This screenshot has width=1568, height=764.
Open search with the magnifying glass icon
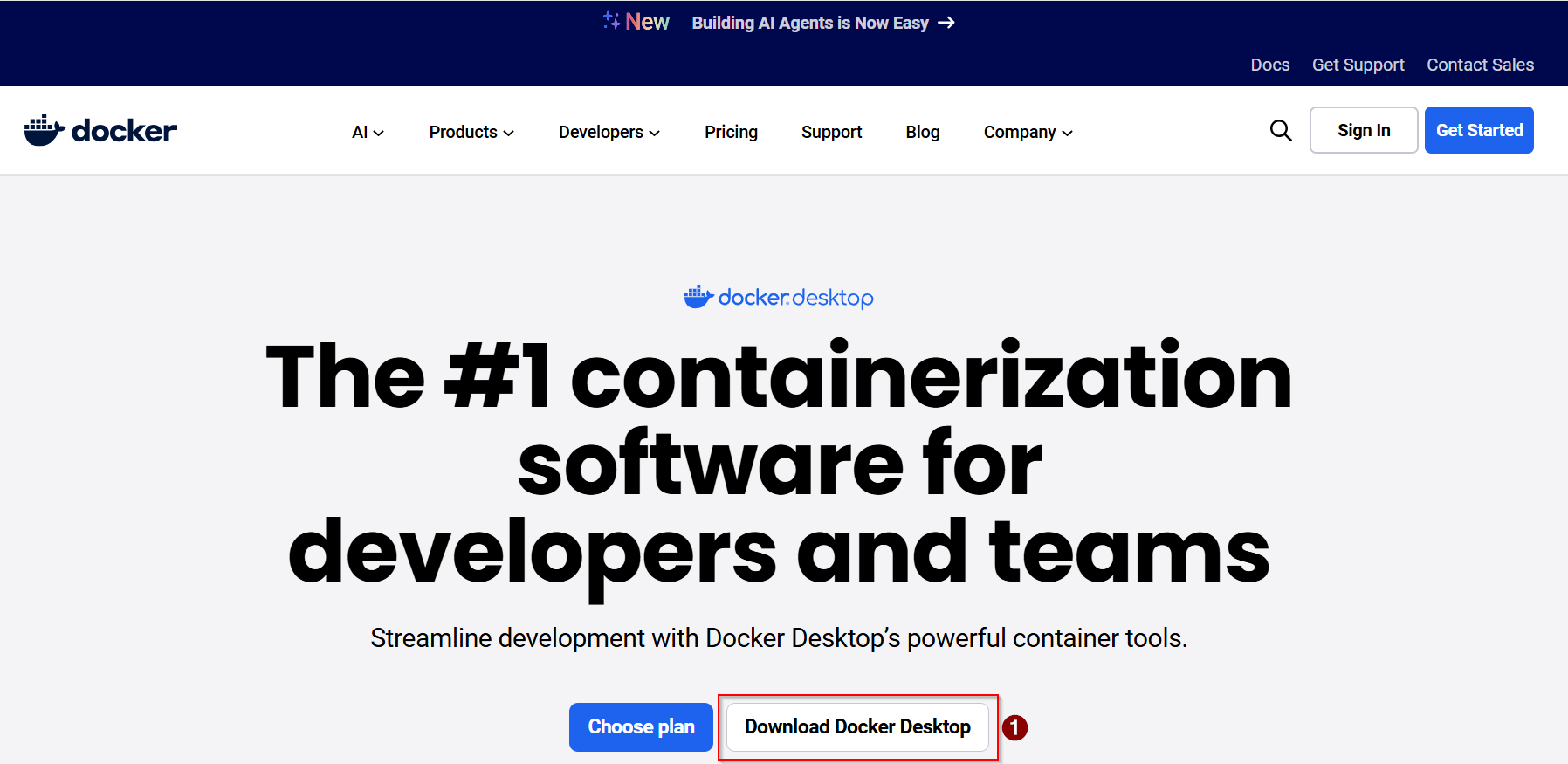coord(1280,131)
